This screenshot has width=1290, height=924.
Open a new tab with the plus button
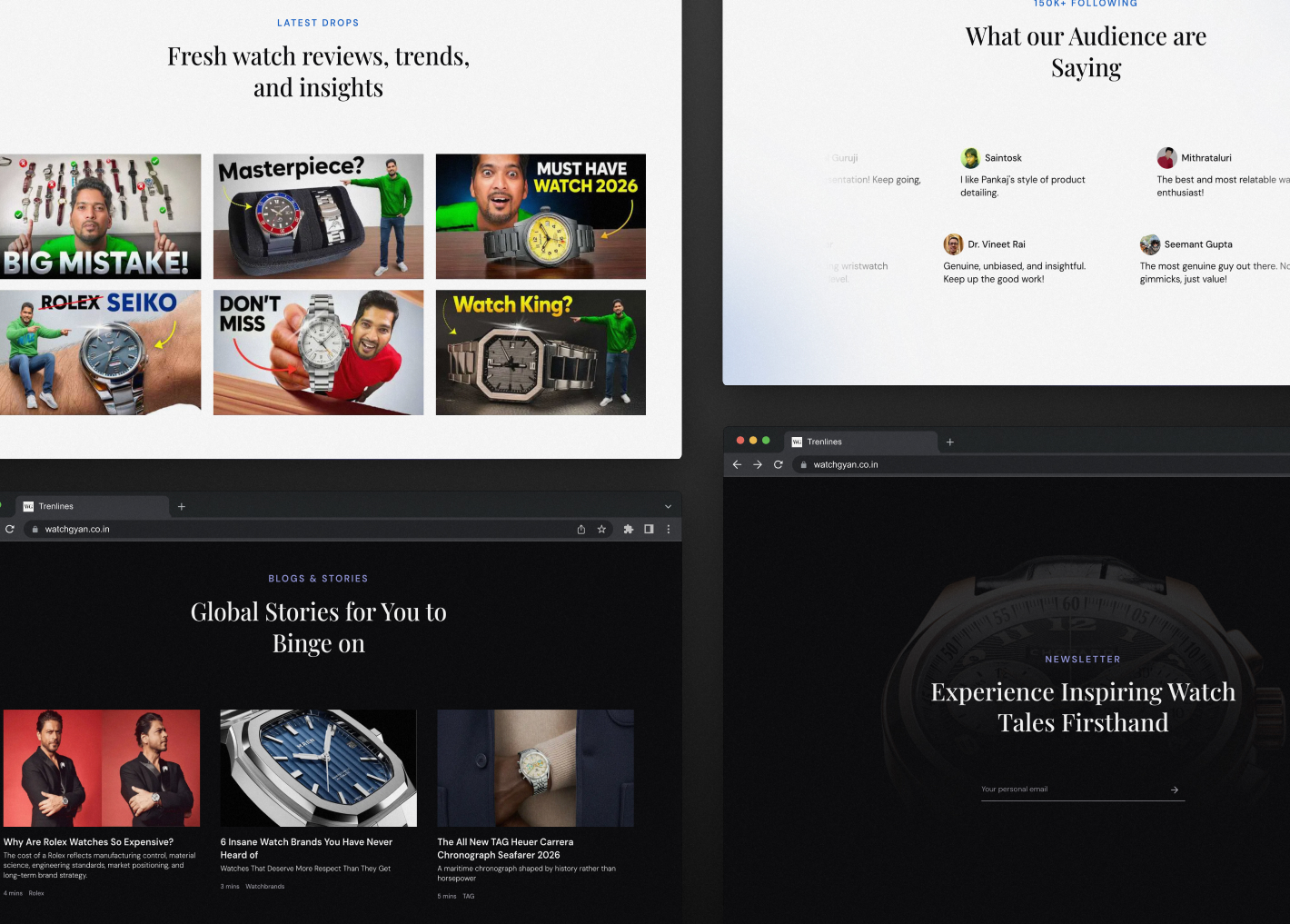(x=182, y=506)
